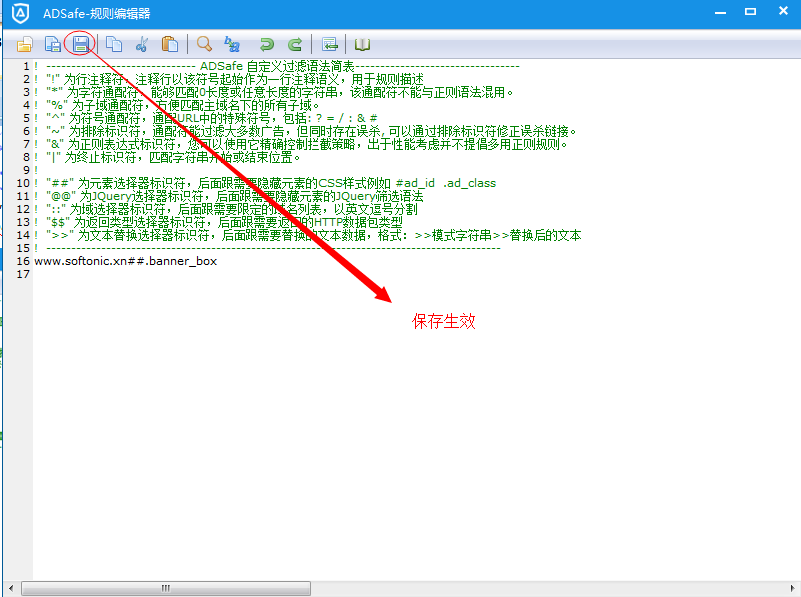Paste using the clipboard icon
This screenshot has height=597, width=801.
click(170, 44)
